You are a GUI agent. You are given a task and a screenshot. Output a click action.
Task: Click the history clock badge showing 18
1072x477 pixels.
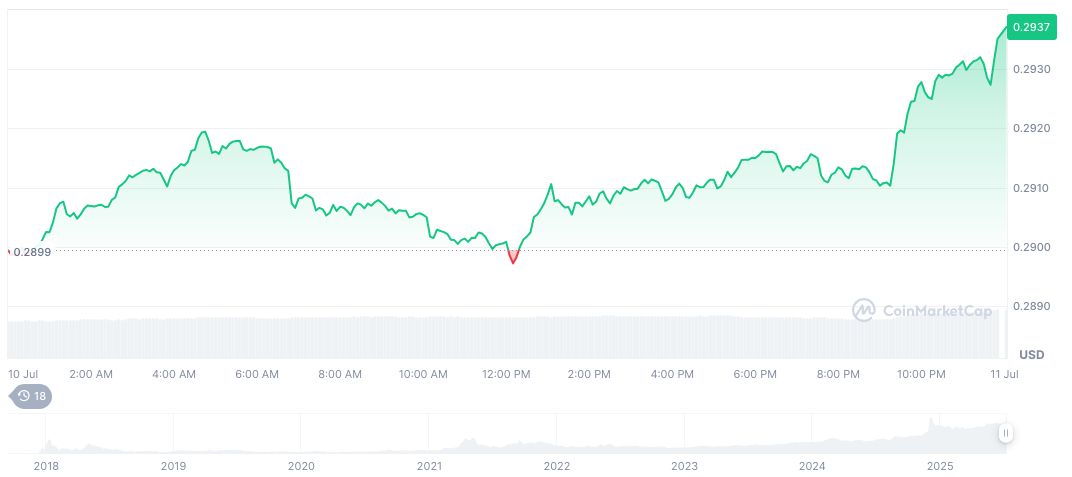point(31,396)
